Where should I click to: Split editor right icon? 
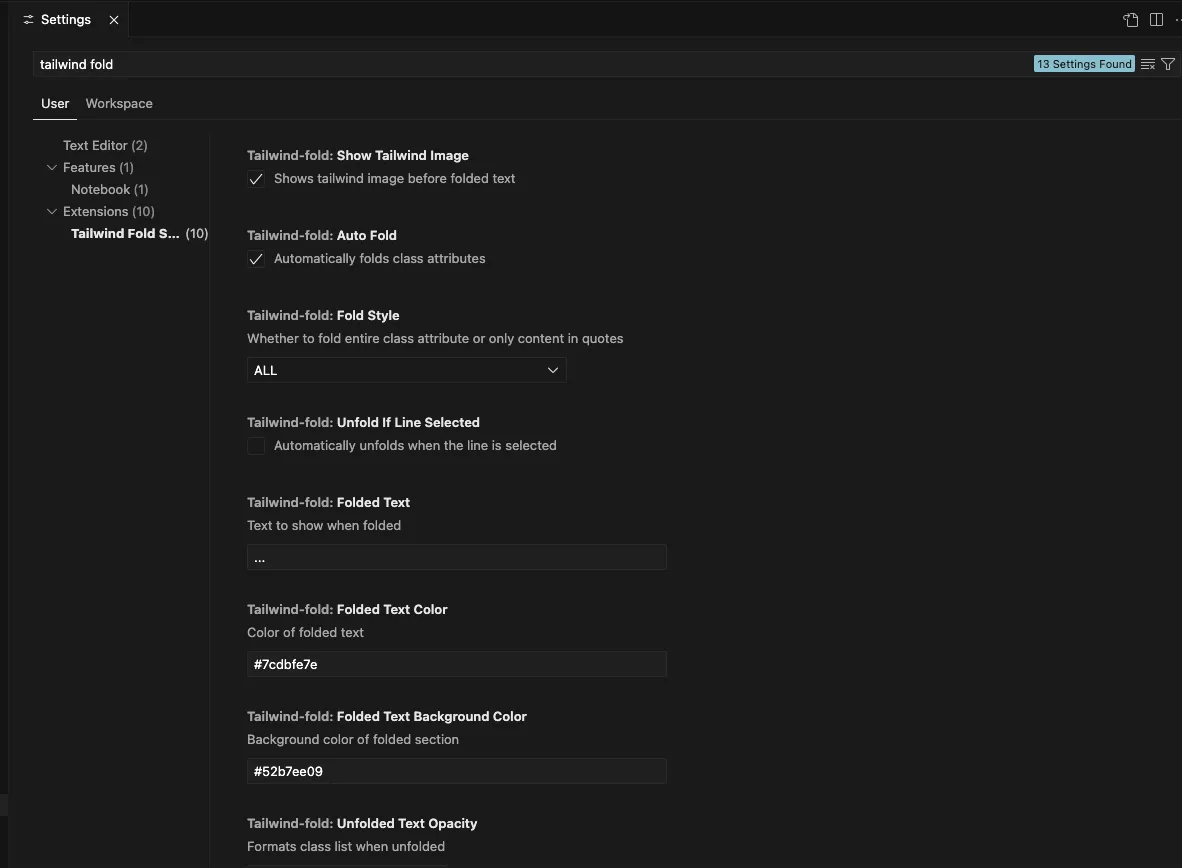[1156, 20]
